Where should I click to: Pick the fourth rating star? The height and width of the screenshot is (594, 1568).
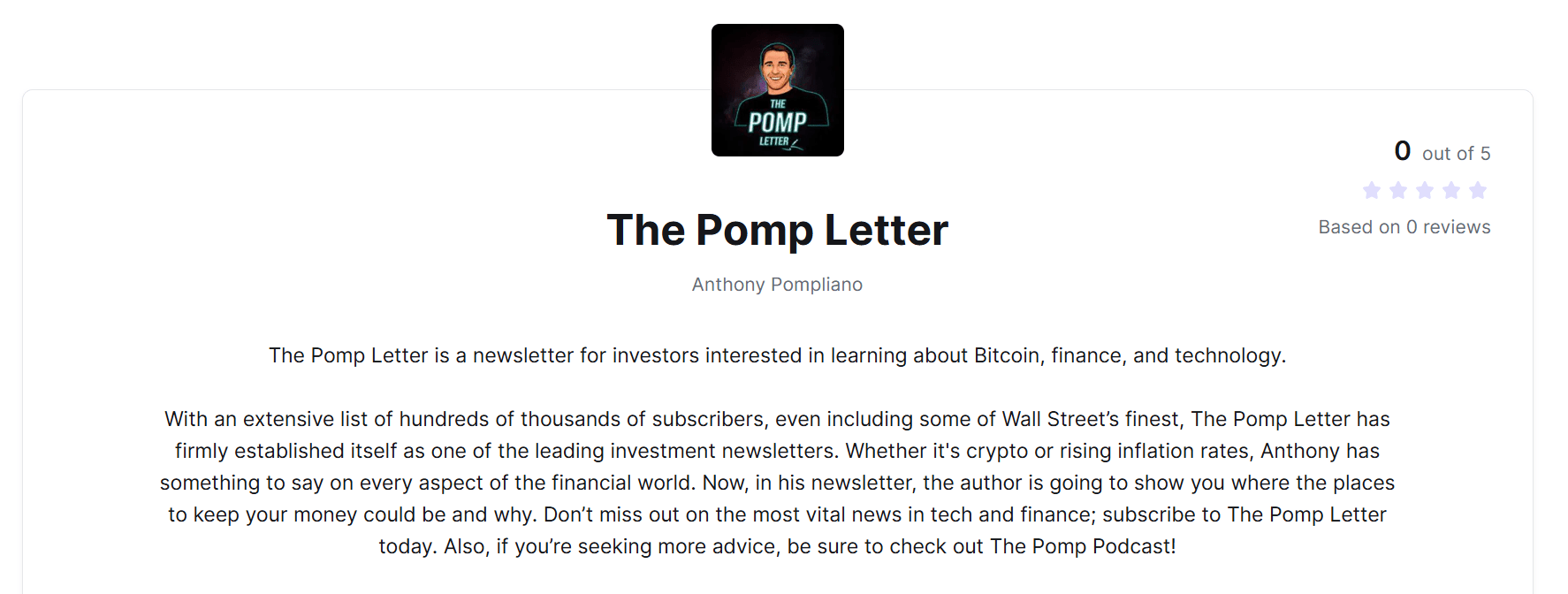click(x=1451, y=190)
